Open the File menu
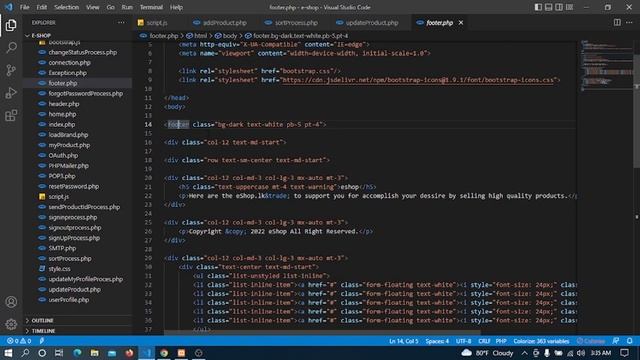 (x=24, y=7)
